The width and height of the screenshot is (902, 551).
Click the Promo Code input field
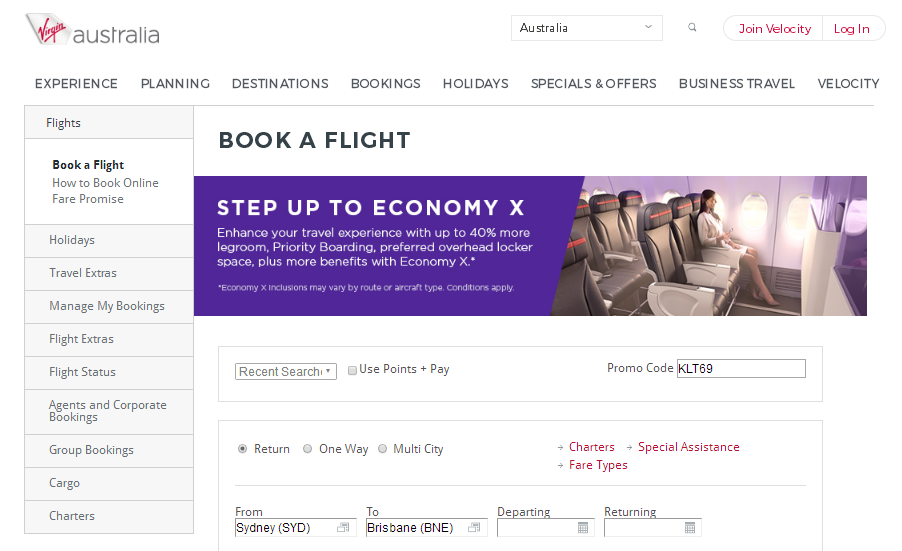(740, 369)
